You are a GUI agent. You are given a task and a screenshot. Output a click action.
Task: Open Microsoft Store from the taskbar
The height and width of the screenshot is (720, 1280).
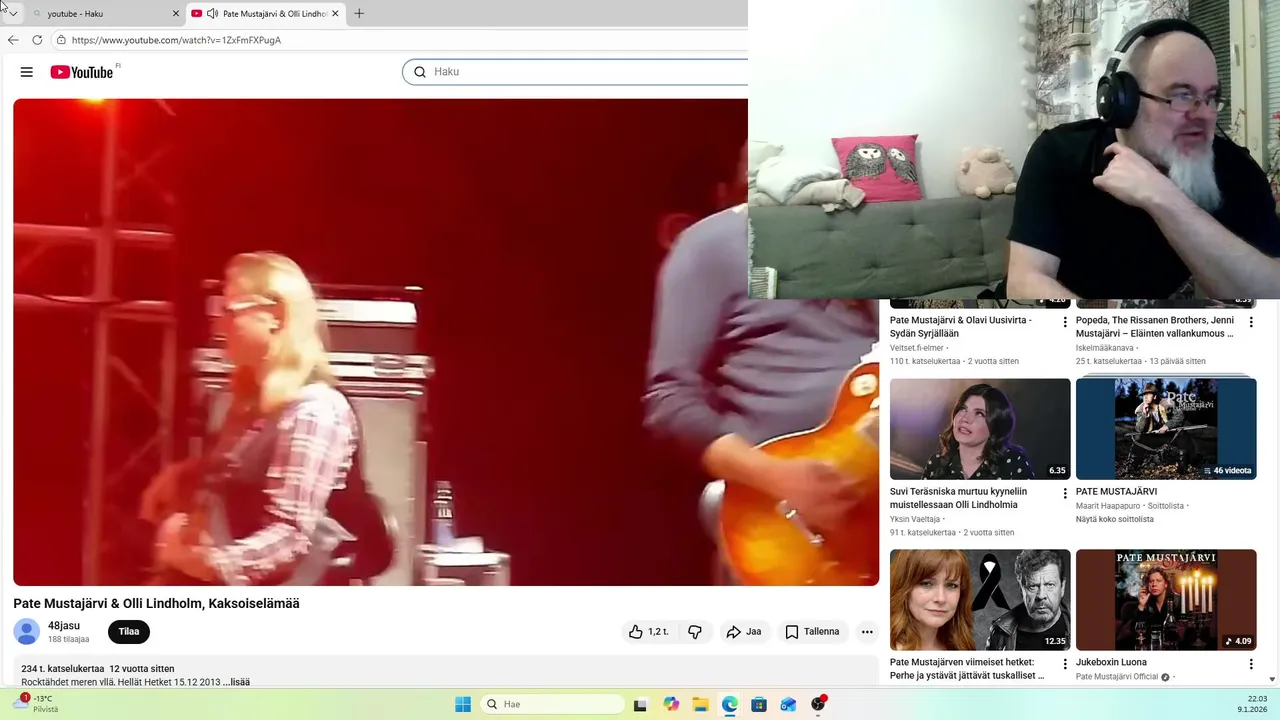point(759,704)
